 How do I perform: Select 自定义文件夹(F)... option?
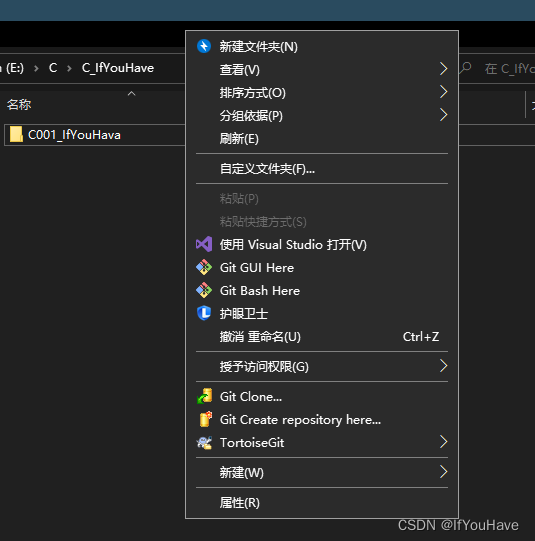tap(322, 169)
